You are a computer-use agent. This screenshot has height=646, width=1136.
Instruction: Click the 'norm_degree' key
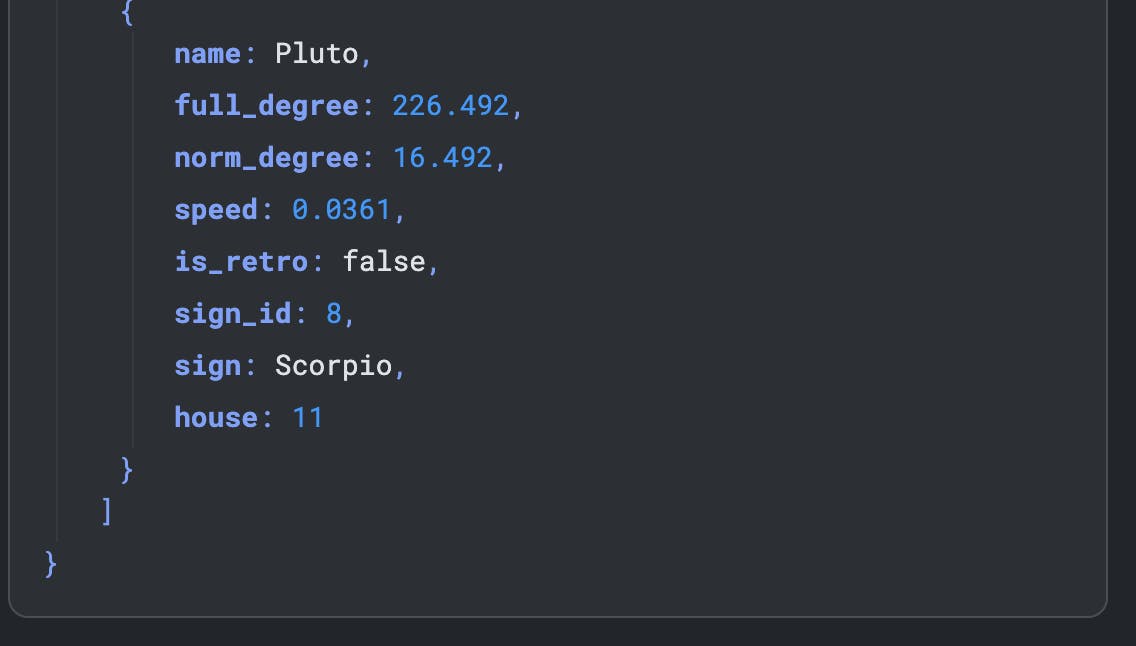[266, 157]
